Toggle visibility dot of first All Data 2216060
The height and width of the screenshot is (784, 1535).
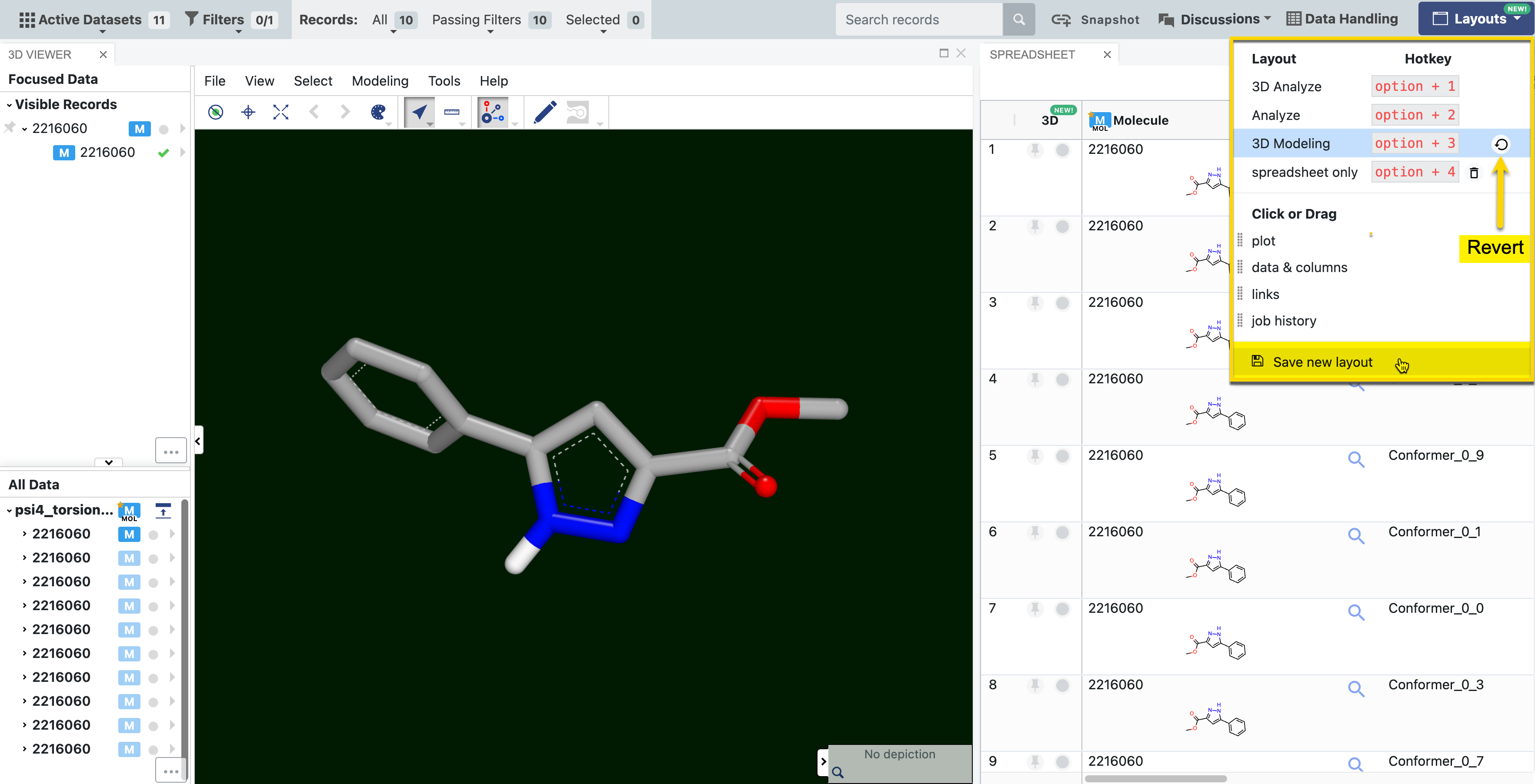(153, 535)
